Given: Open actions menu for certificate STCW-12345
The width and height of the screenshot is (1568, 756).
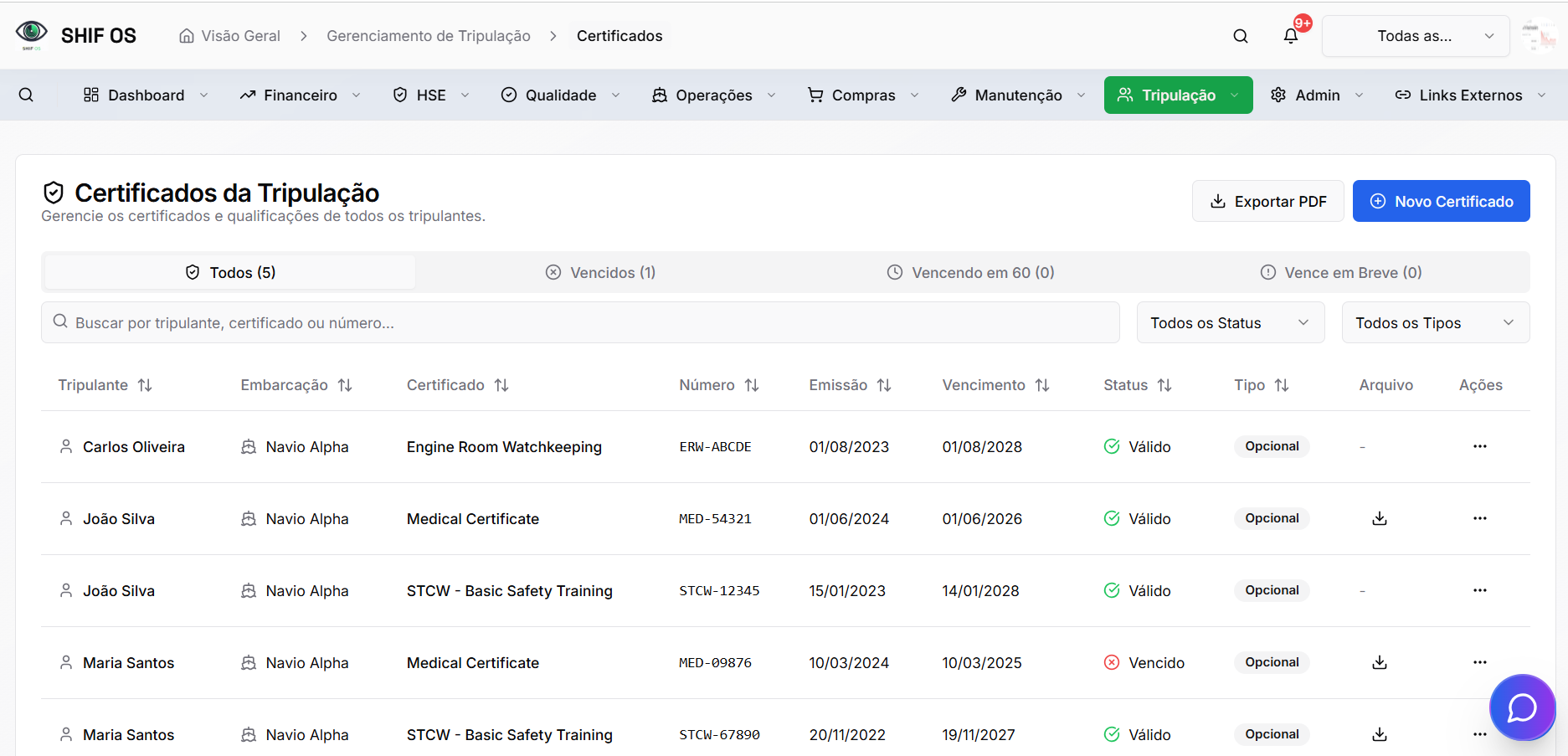Looking at the screenshot, I should 1479,590.
